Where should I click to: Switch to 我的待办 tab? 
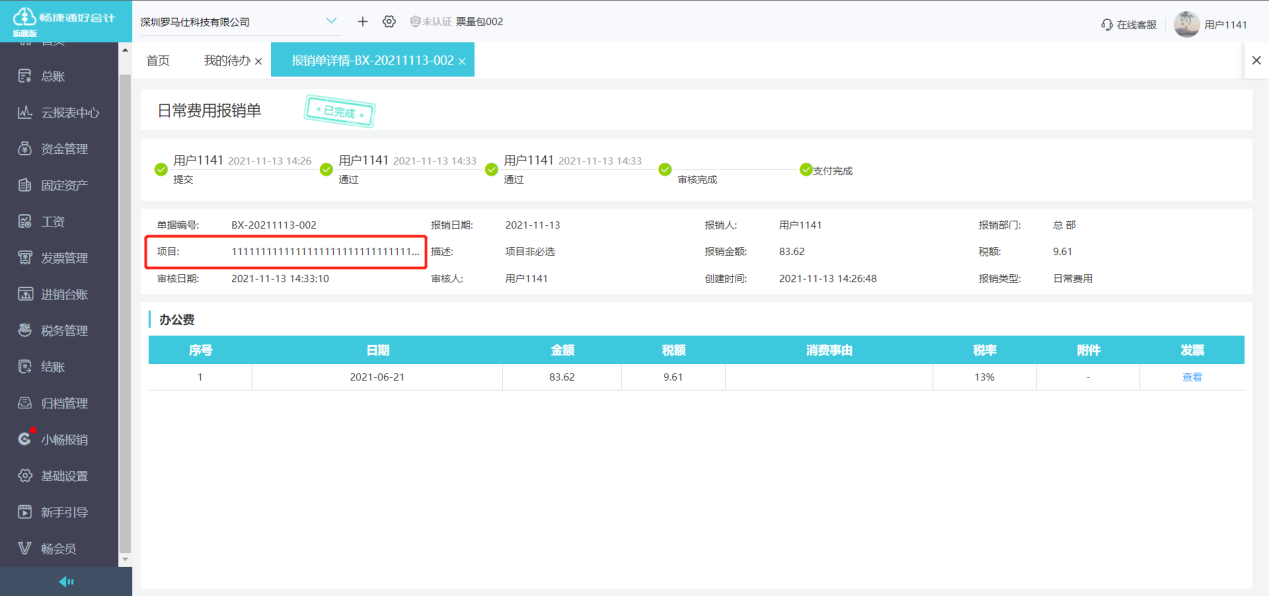point(227,61)
